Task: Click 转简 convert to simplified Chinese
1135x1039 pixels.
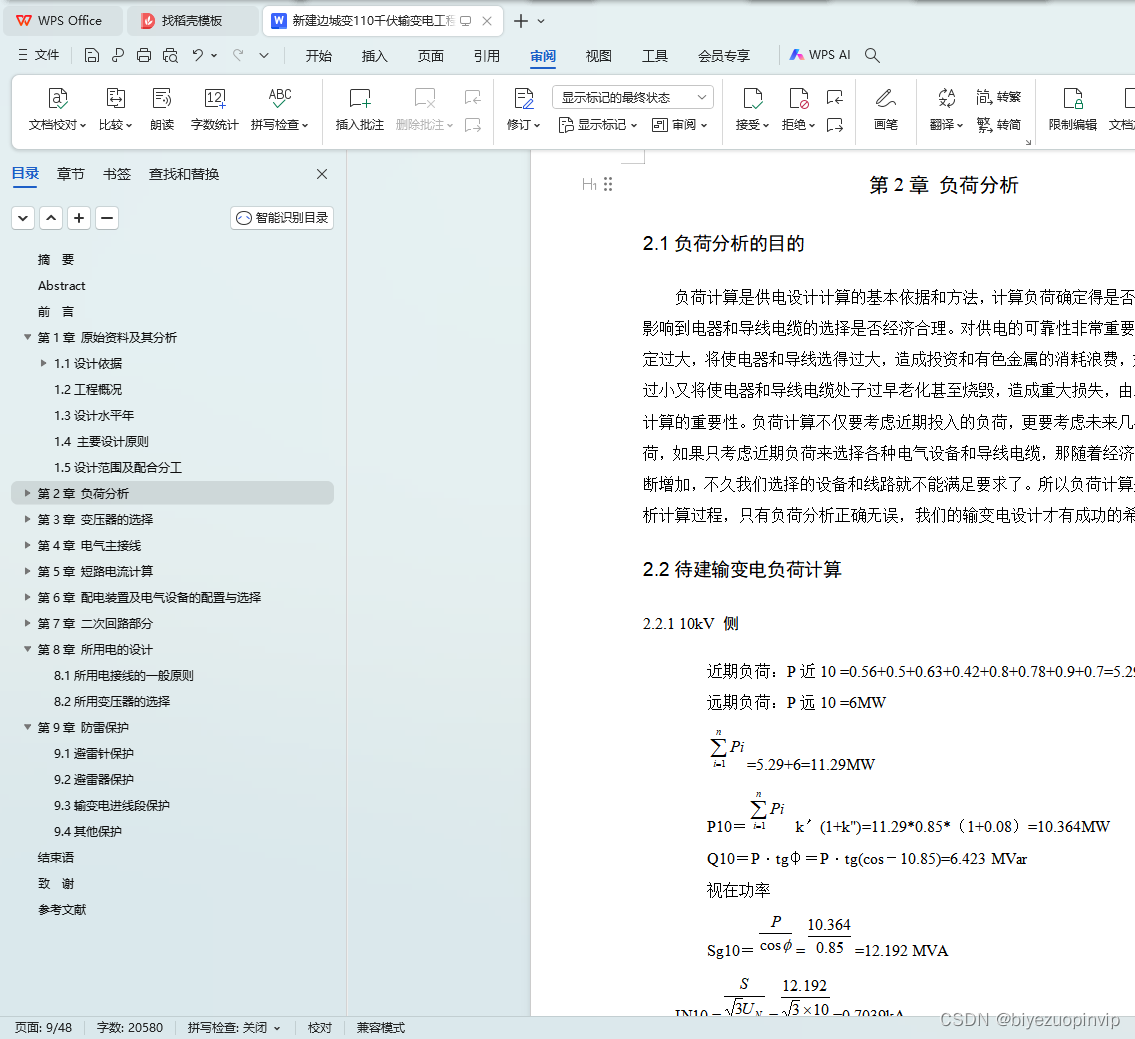Action: [998, 125]
